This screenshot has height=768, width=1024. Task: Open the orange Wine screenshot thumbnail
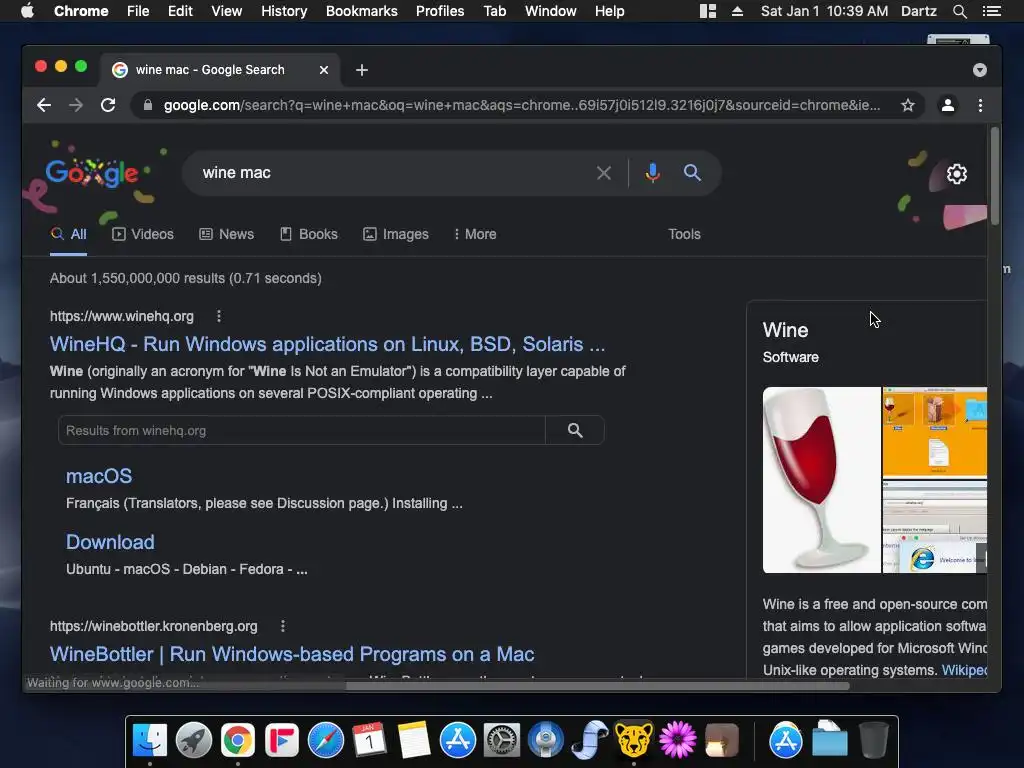(935, 432)
